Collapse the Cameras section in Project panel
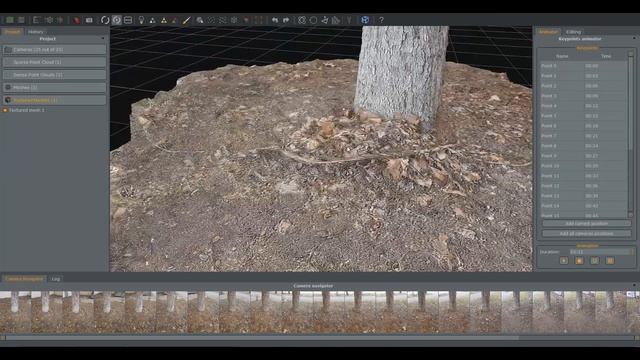The image size is (640, 360). tap(55, 50)
